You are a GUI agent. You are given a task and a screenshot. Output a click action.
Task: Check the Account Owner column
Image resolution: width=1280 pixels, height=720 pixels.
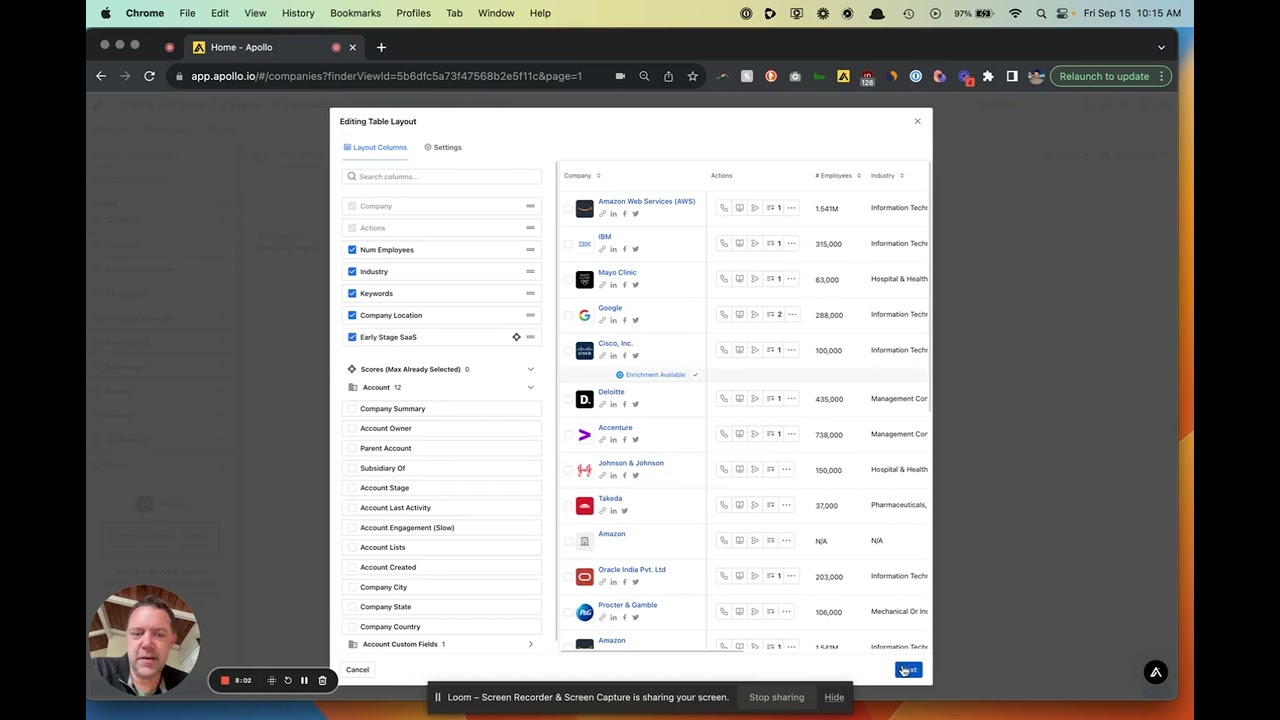352,428
